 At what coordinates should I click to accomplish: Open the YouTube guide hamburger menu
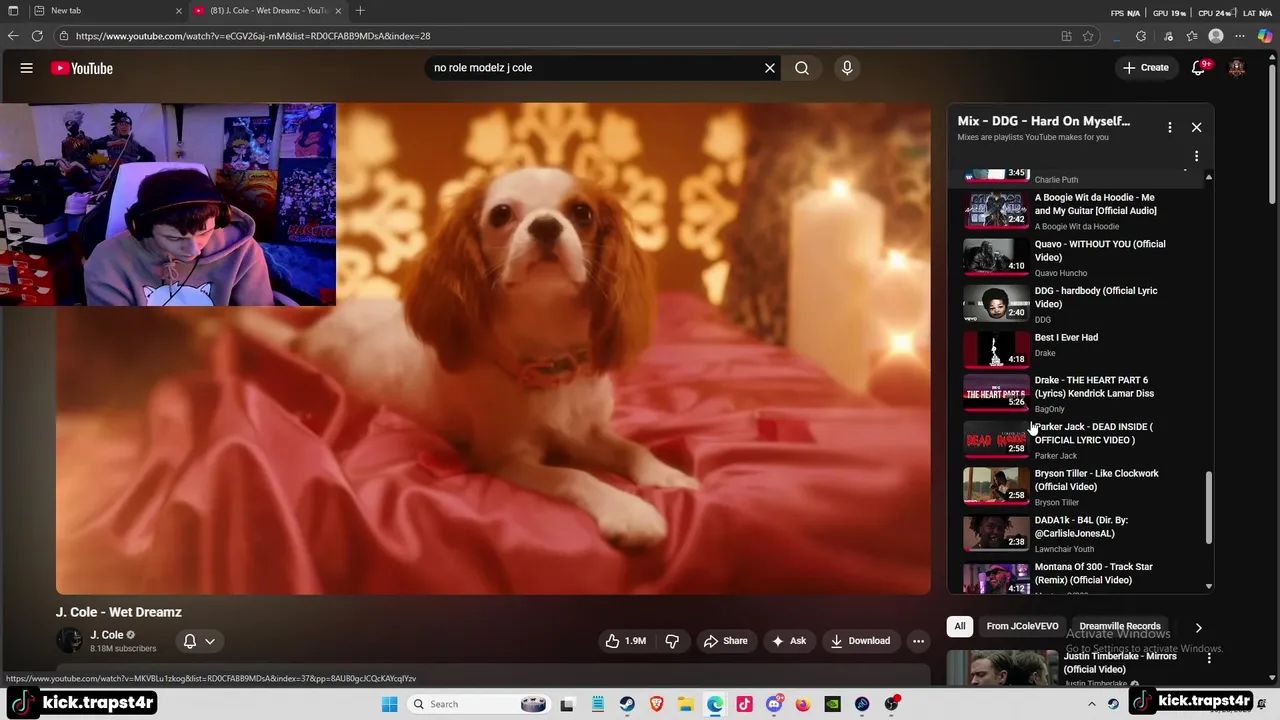click(27, 68)
